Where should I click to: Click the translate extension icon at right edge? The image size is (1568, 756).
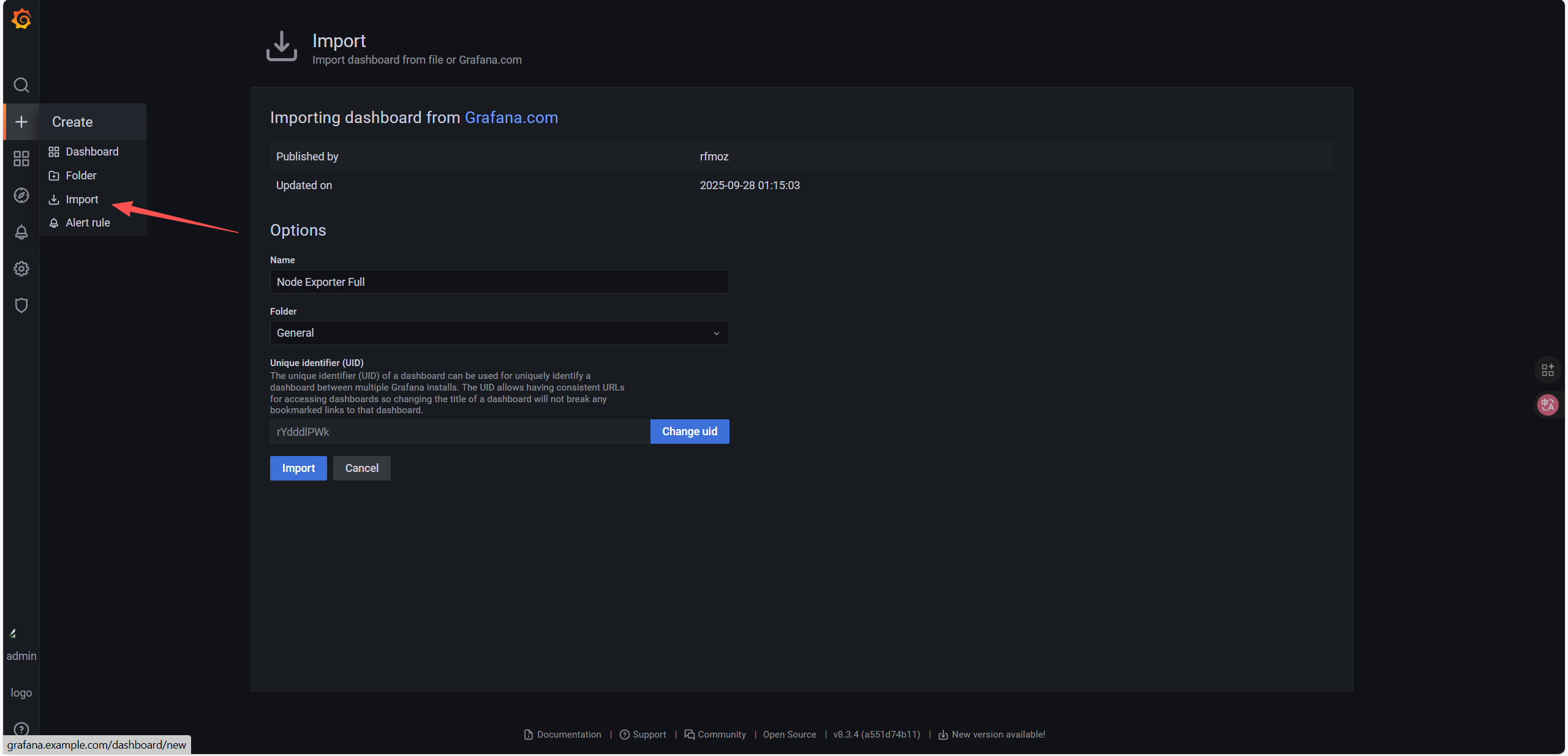click(x=1548, y=405)
